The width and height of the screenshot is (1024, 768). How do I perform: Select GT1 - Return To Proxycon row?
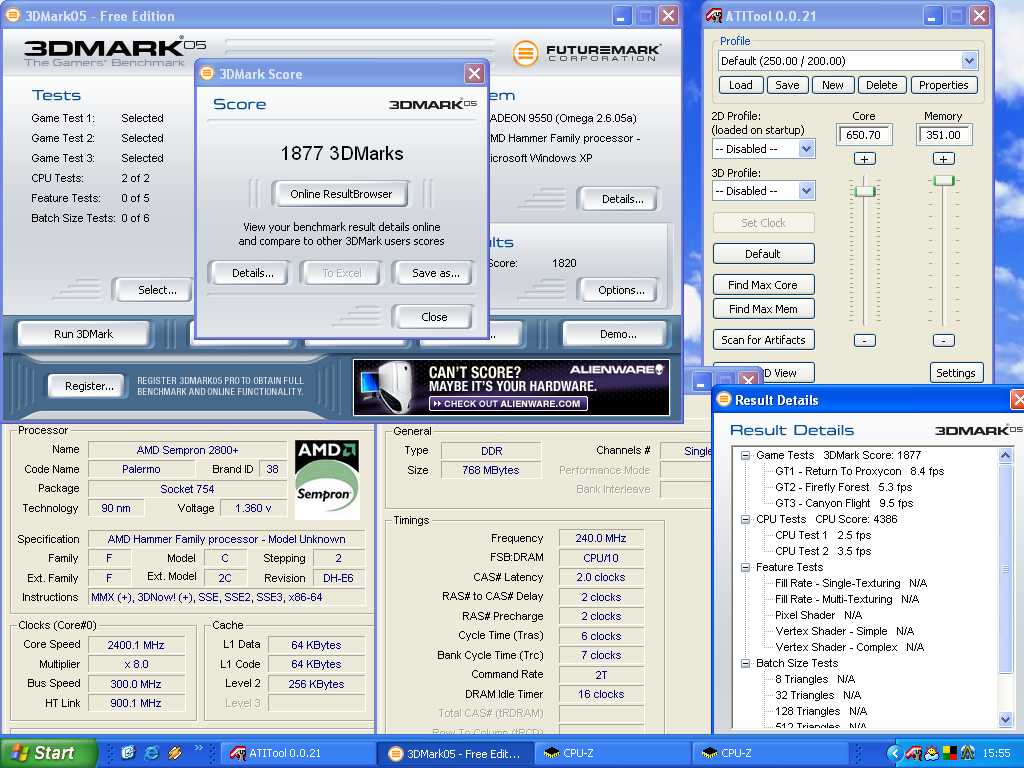(x=859, y=471)
